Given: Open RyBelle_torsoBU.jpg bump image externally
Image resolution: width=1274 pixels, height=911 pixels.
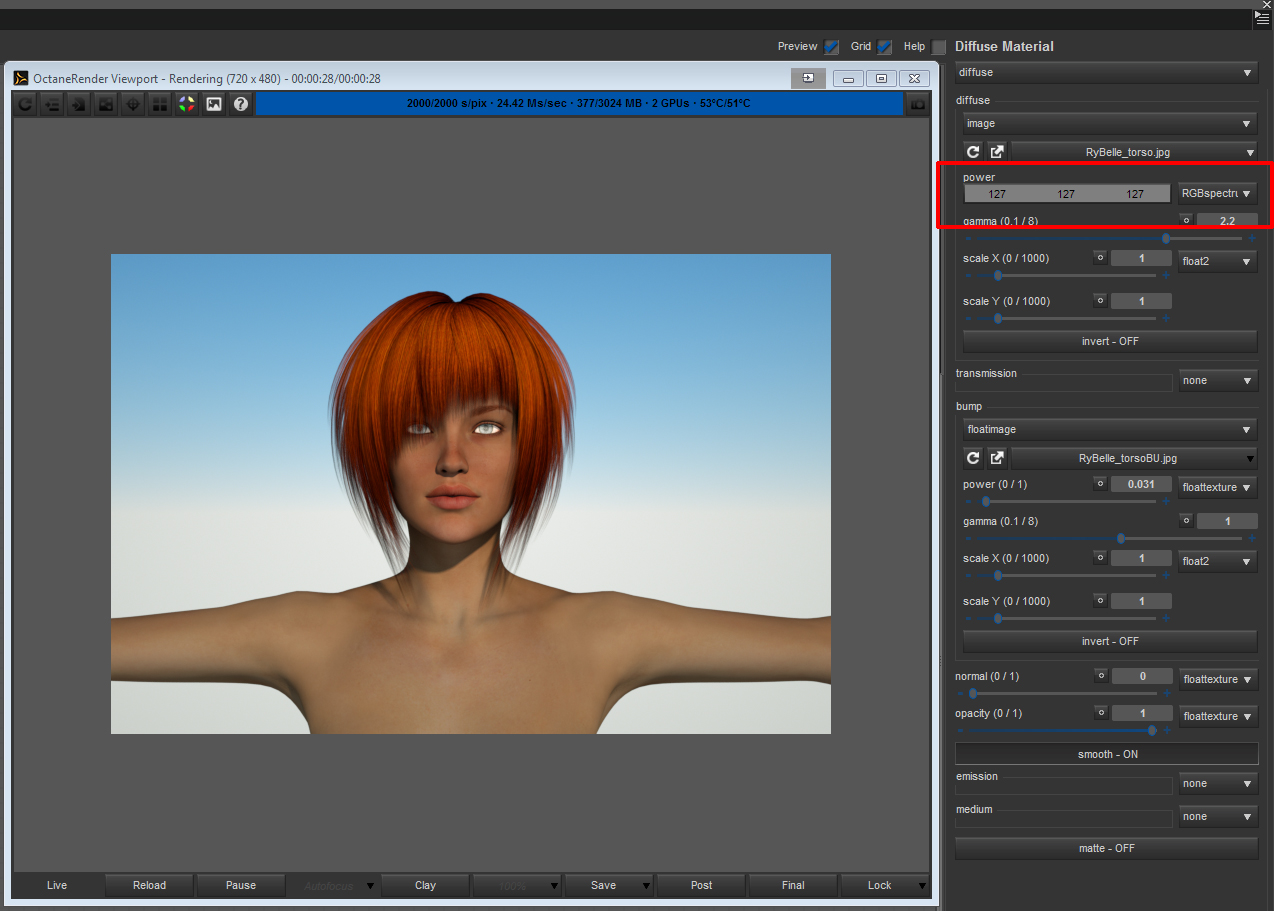Looking at the screenshot, I should coord(997,458).
